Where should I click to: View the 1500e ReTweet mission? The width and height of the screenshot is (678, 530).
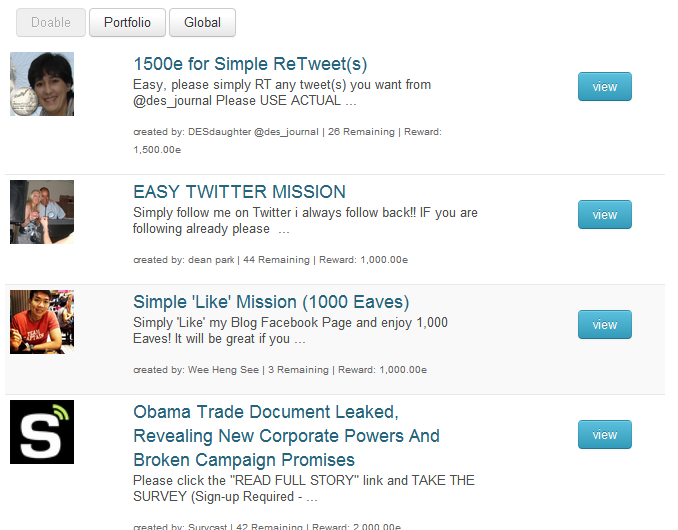(604, 86)
